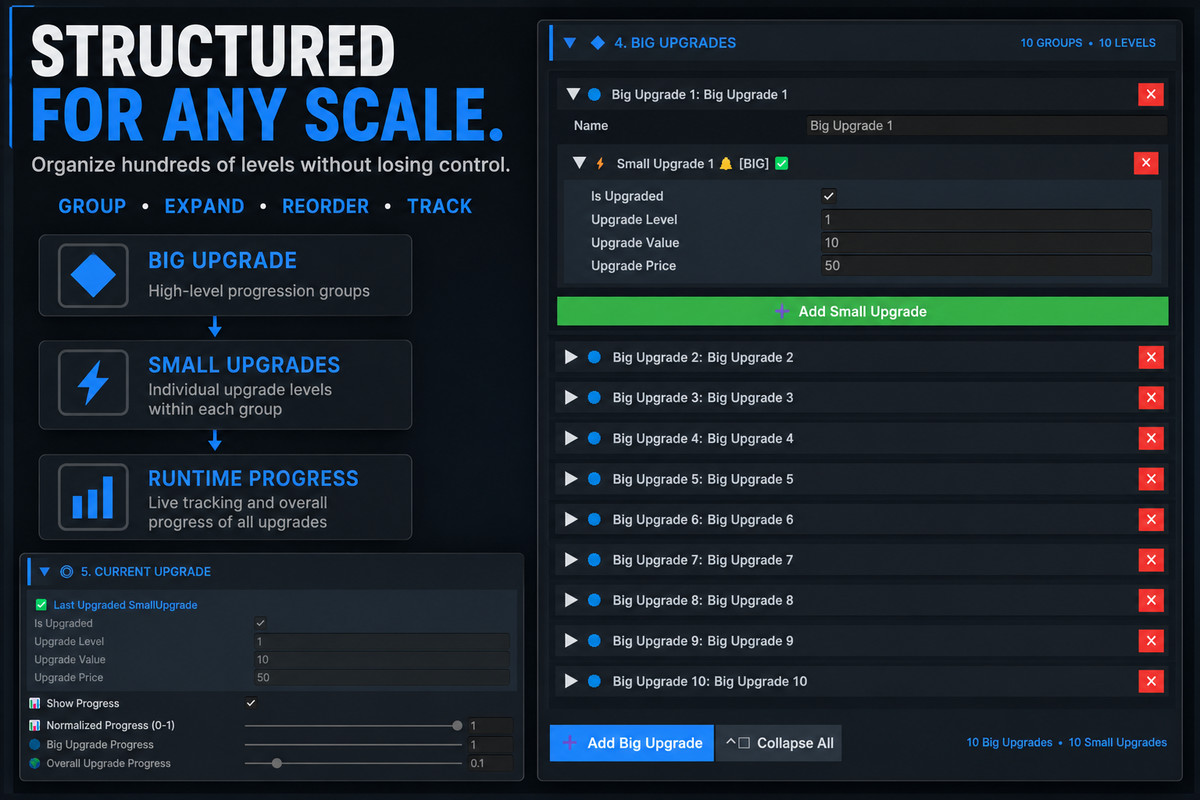Click the chart icon beside Normalized Progress
This screenshot has height=800, width=1200.
point(35,725)
